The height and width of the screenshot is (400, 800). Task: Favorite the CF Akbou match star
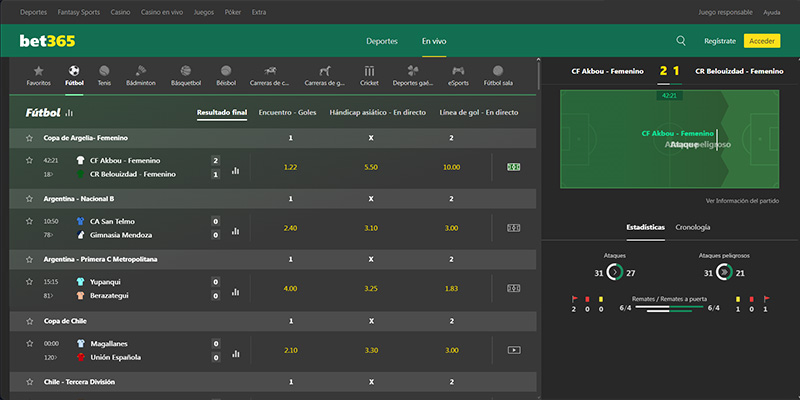coord(29,160)
